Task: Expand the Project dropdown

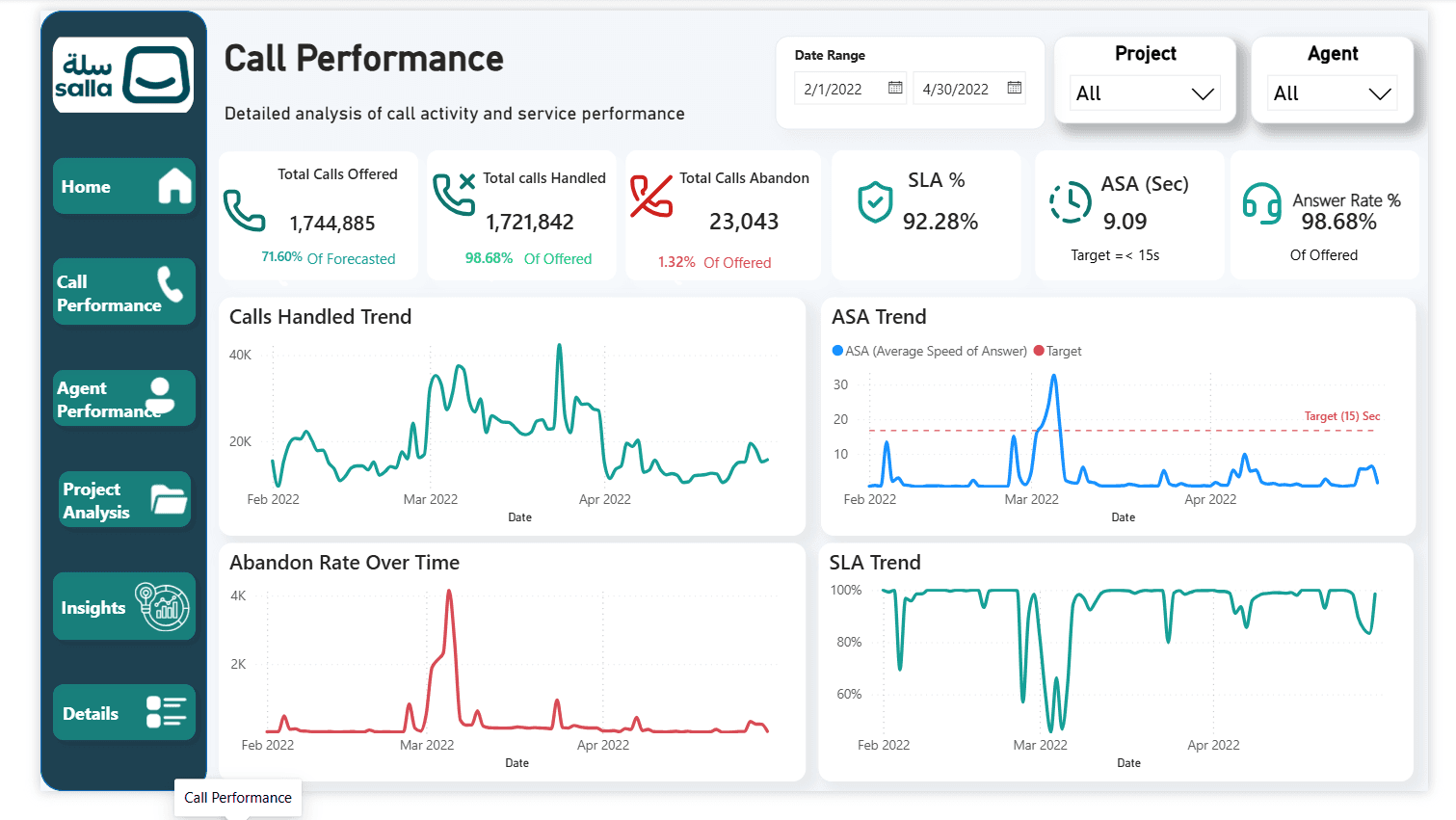Action: (1145, 93)
